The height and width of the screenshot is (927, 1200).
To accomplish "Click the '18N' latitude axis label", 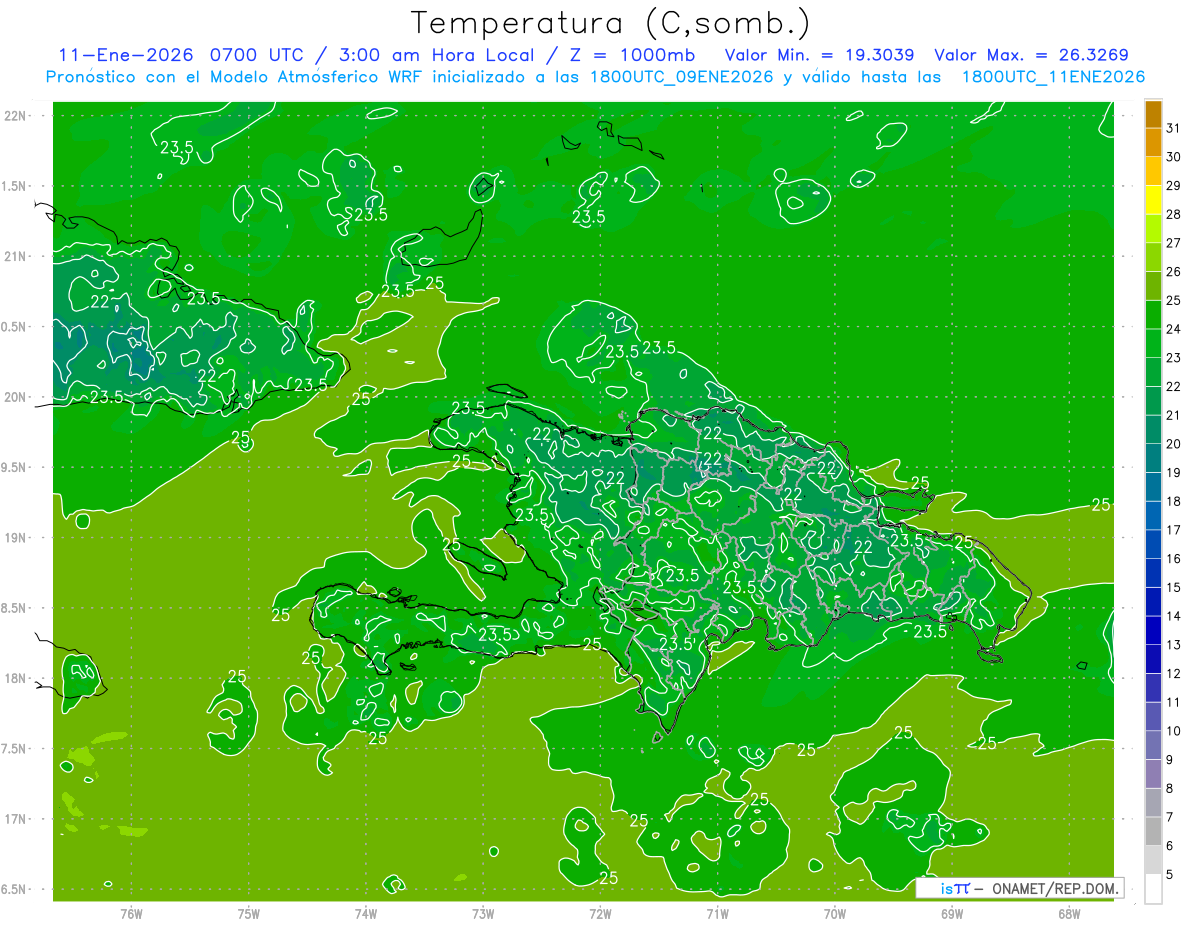I will tap(16, 678).
